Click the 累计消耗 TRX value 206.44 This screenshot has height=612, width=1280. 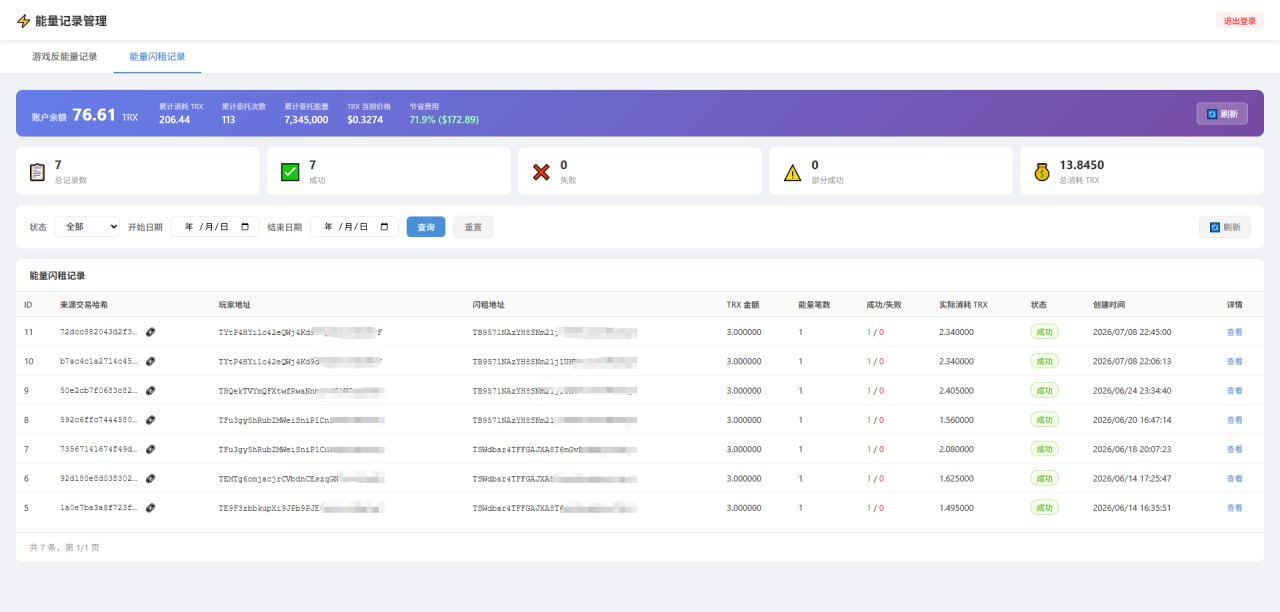[174, 120]
